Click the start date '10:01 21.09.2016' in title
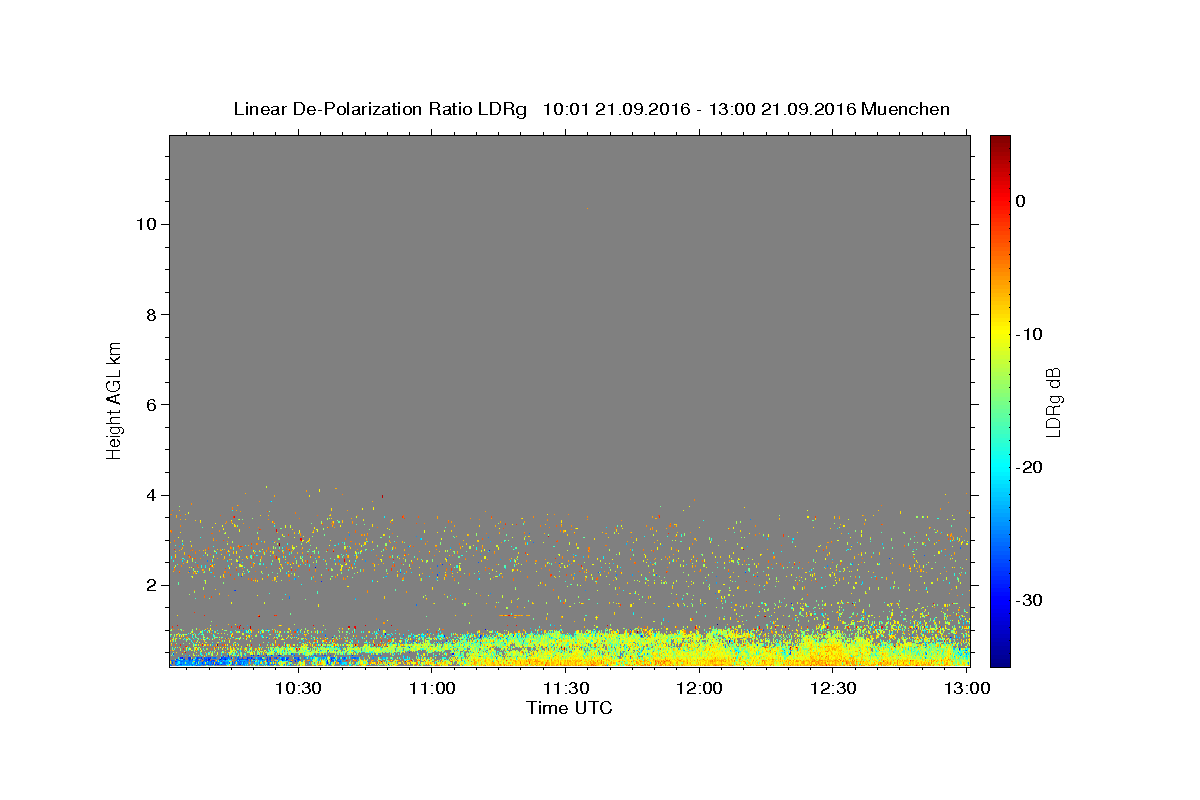This screenshot has height=800, width=1200. [x=616, y=109]
